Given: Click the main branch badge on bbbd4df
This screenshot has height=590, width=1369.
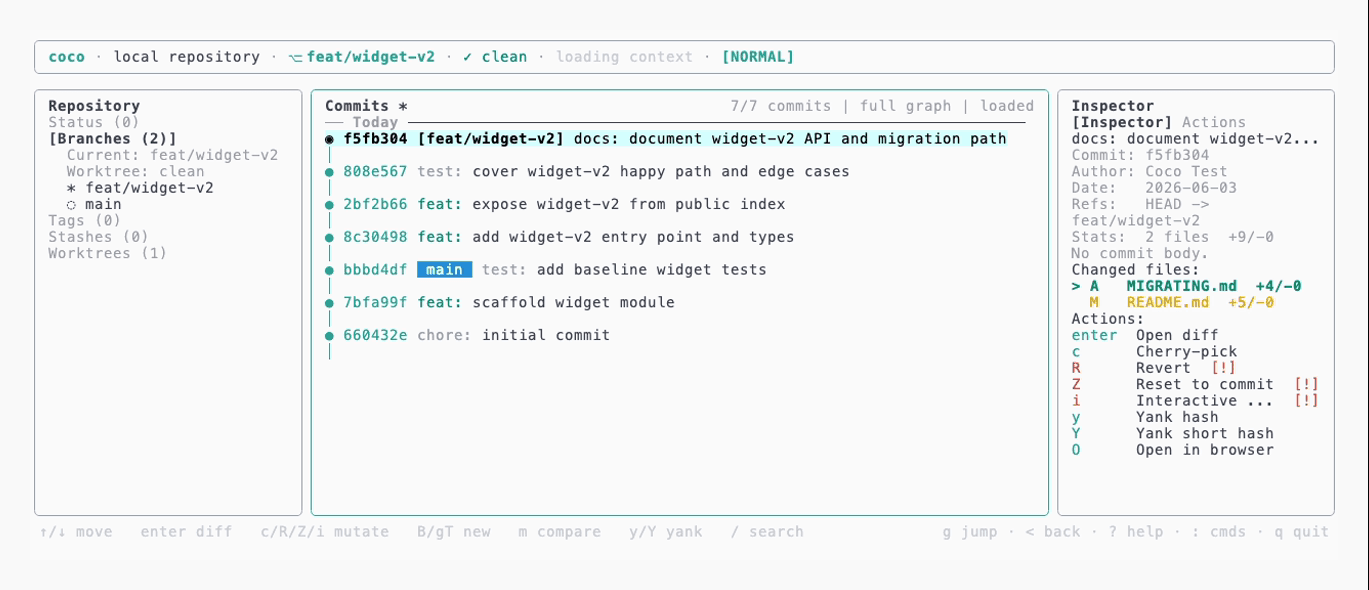Looking at the screenshot, I should click(444, 269).
